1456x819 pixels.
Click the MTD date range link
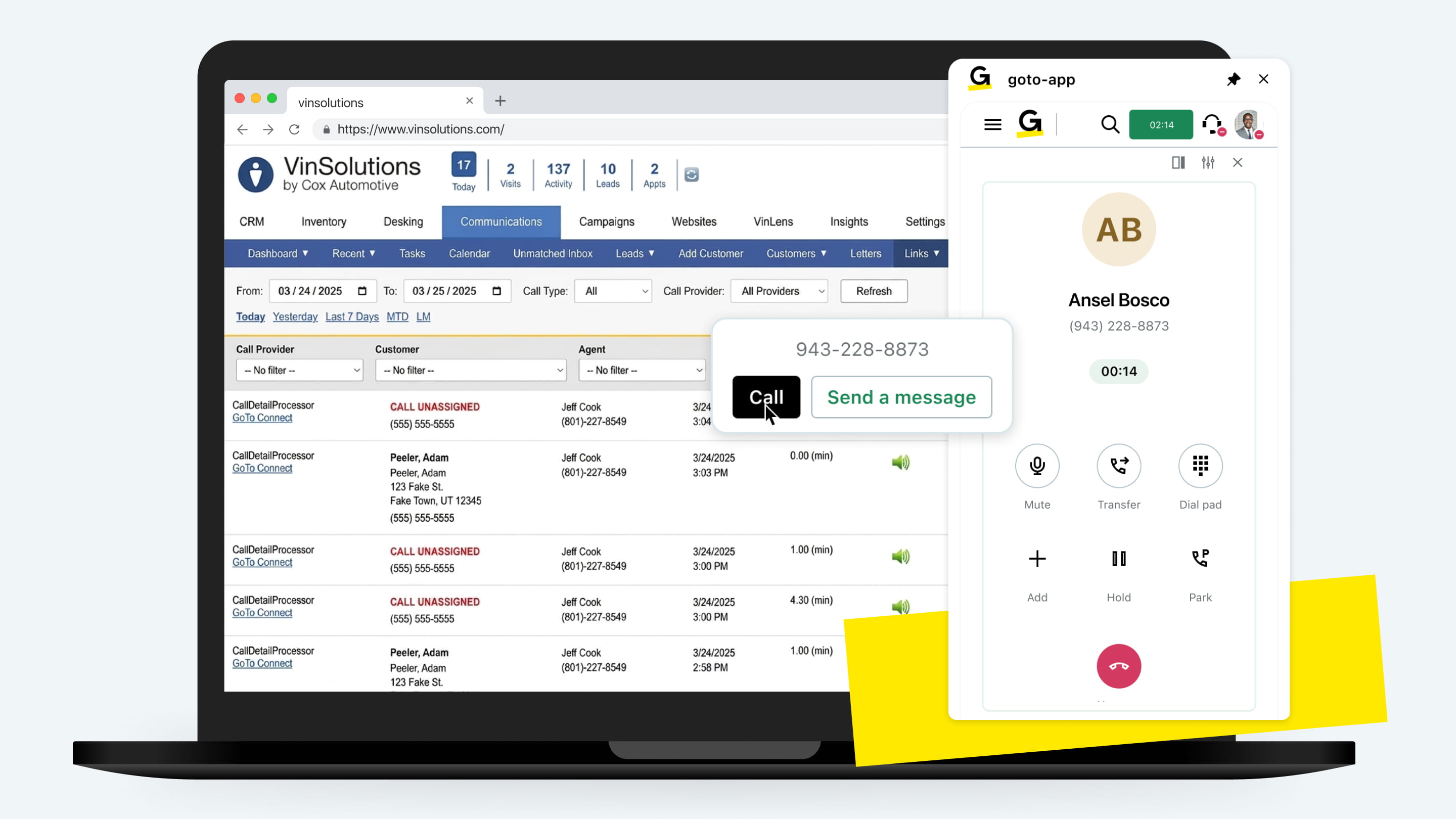(397, 316)
